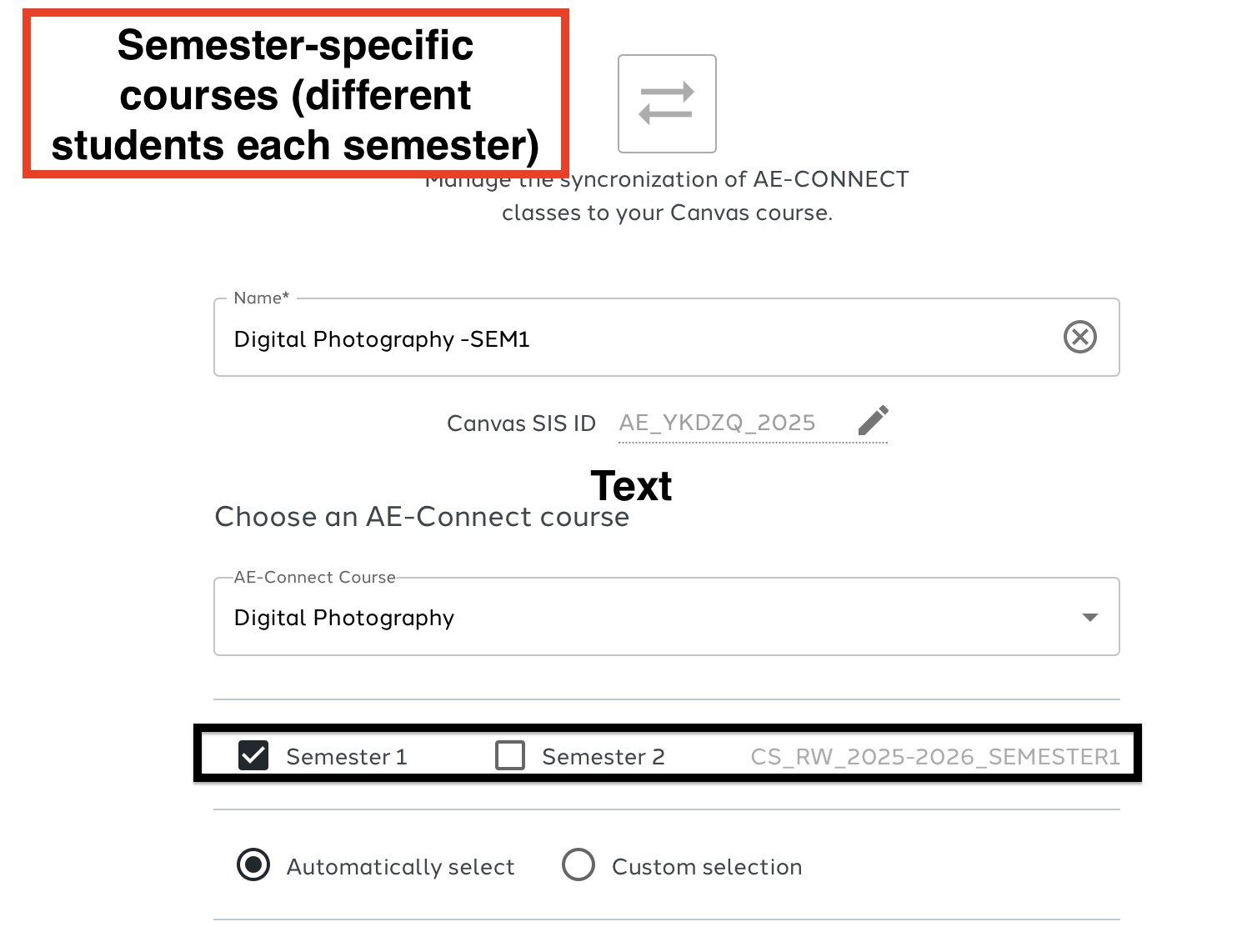This screenshot has width=1247, height=952.
Task: Select the bold "Text" label
Action: coord(631,486)
